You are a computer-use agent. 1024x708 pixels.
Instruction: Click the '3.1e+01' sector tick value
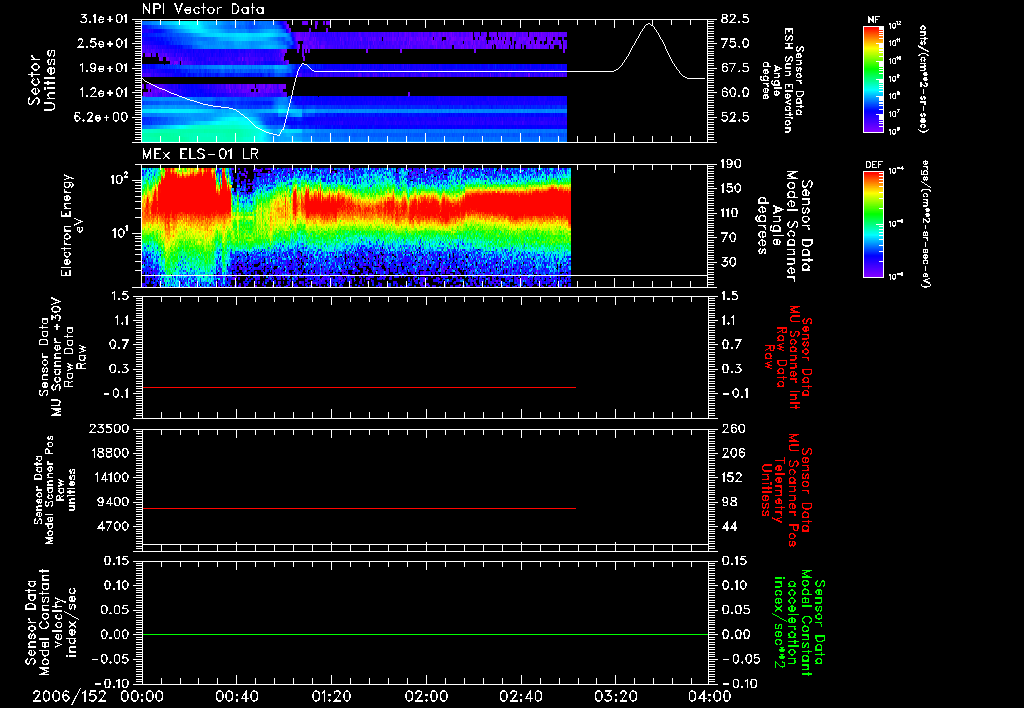pyautogui.click(x=104, y=19)
